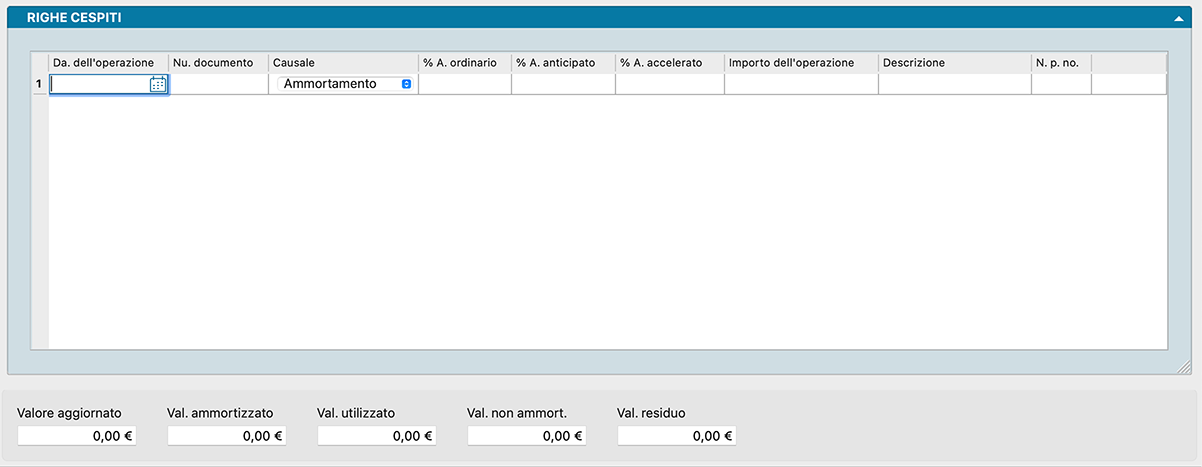Click the Val. utilizzato field
Viewport: 1202px width, 467px height.
coord(377,436)
